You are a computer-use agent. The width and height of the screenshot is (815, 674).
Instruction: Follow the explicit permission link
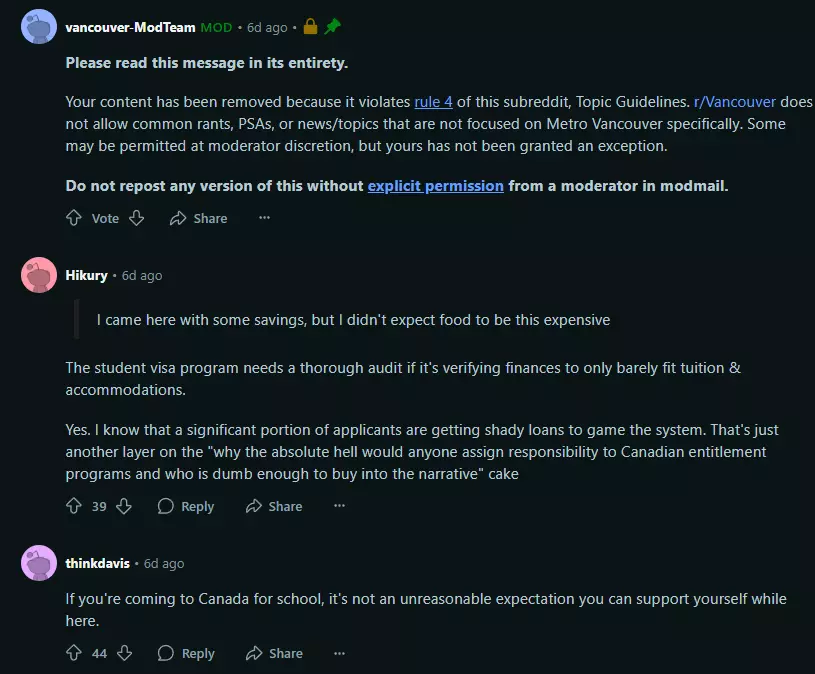click(x=436, y=186)
